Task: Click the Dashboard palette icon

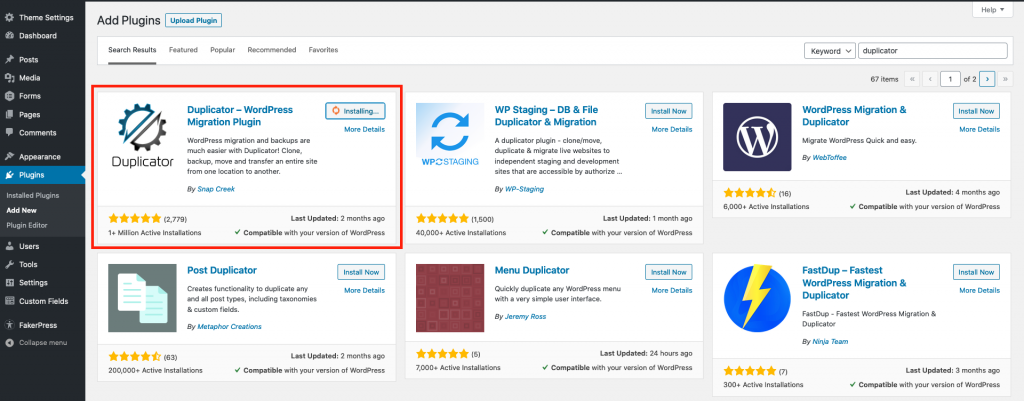Action: pyautogui.click(x=9, y=36)
